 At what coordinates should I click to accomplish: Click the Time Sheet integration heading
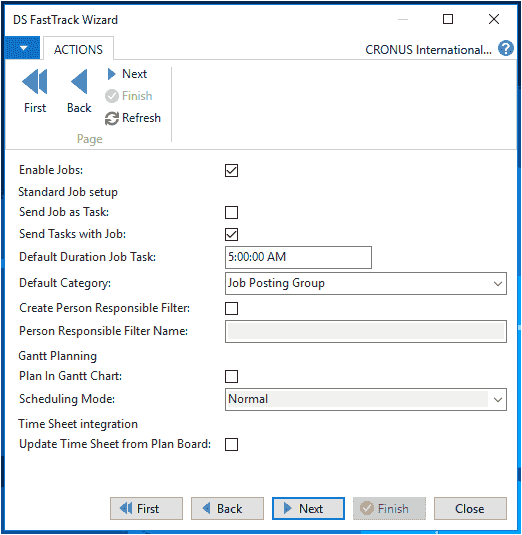point(78,424)
